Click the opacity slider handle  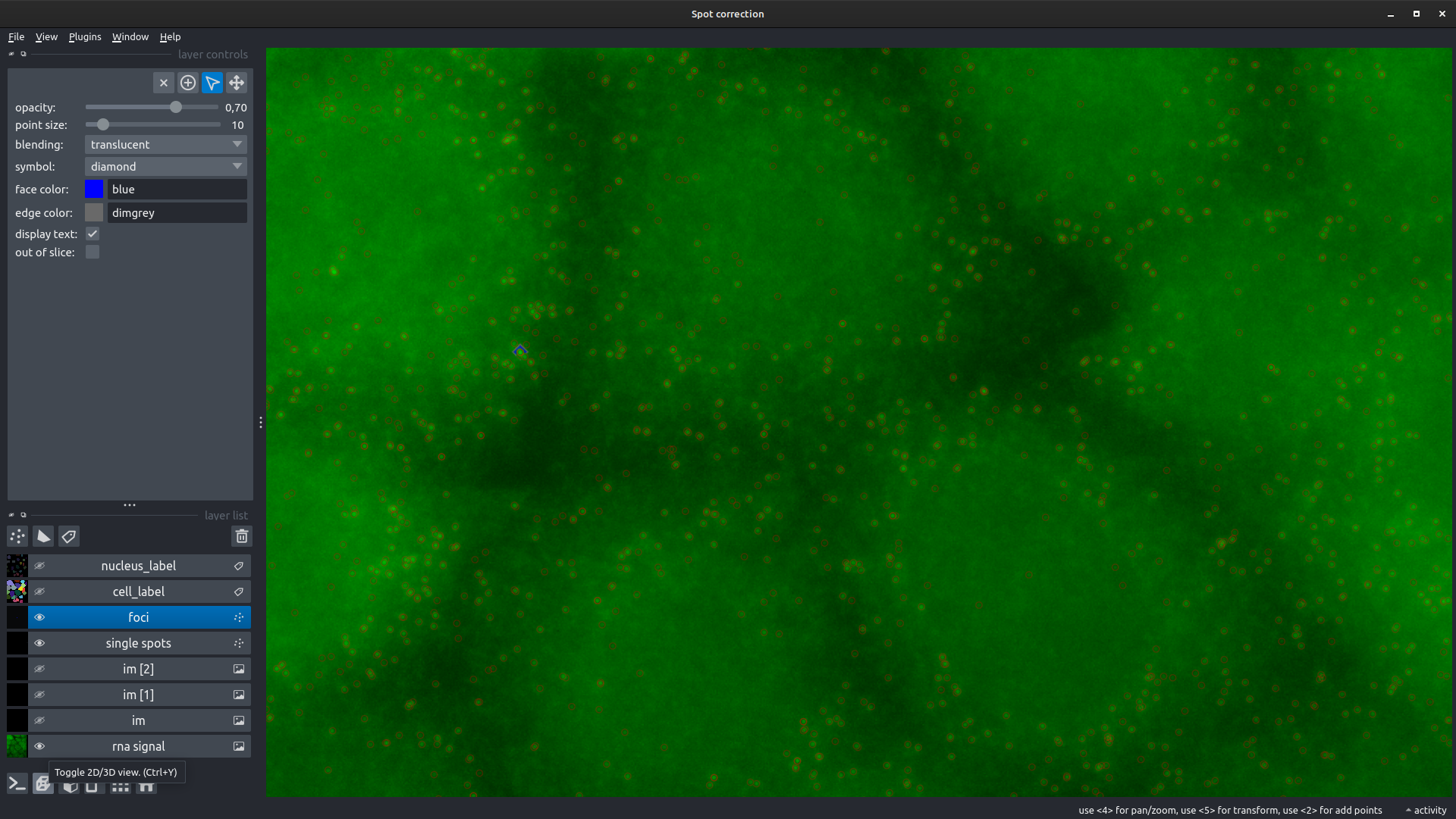(176, 108)
